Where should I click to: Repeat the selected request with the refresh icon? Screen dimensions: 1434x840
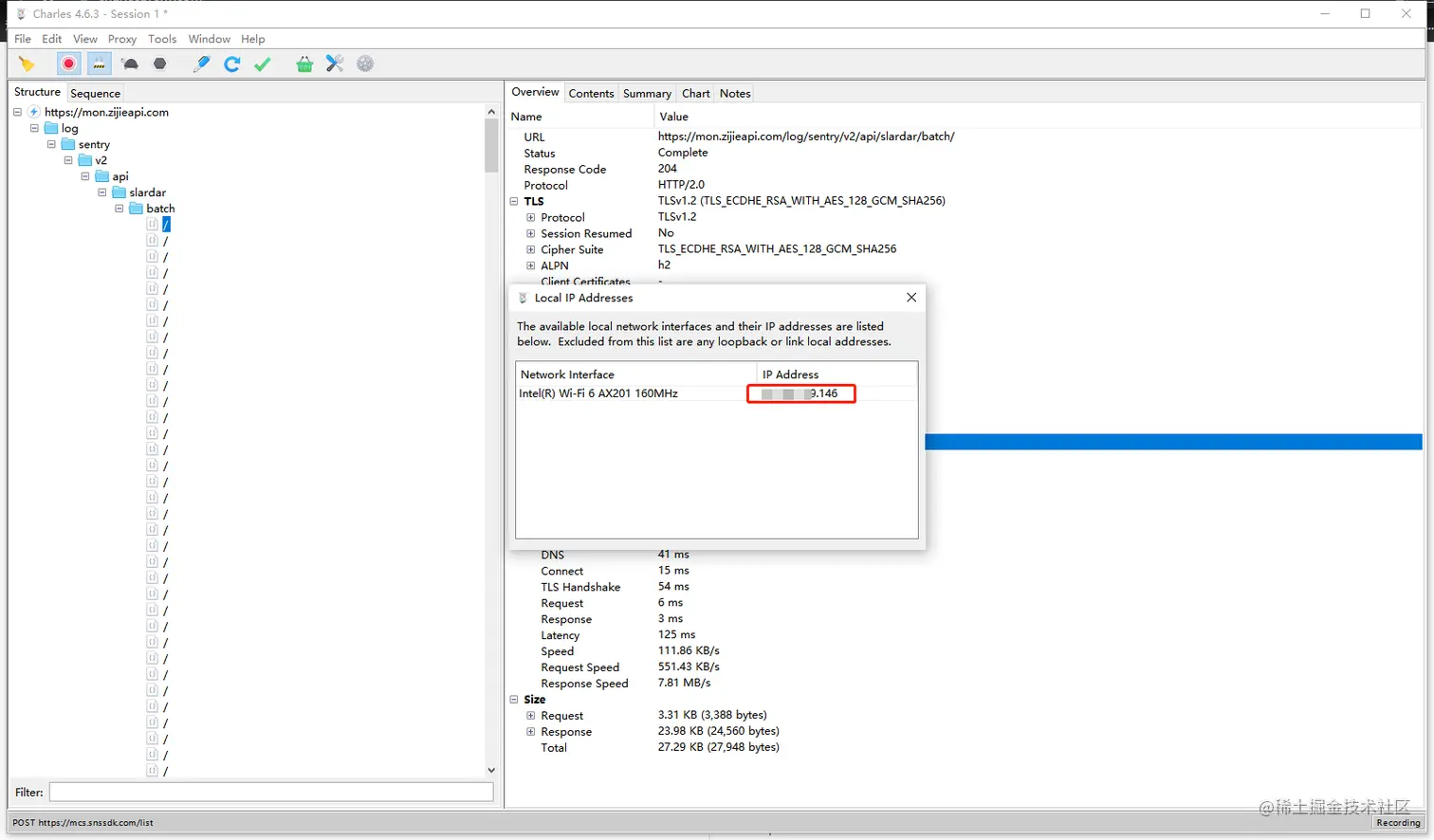231,64
